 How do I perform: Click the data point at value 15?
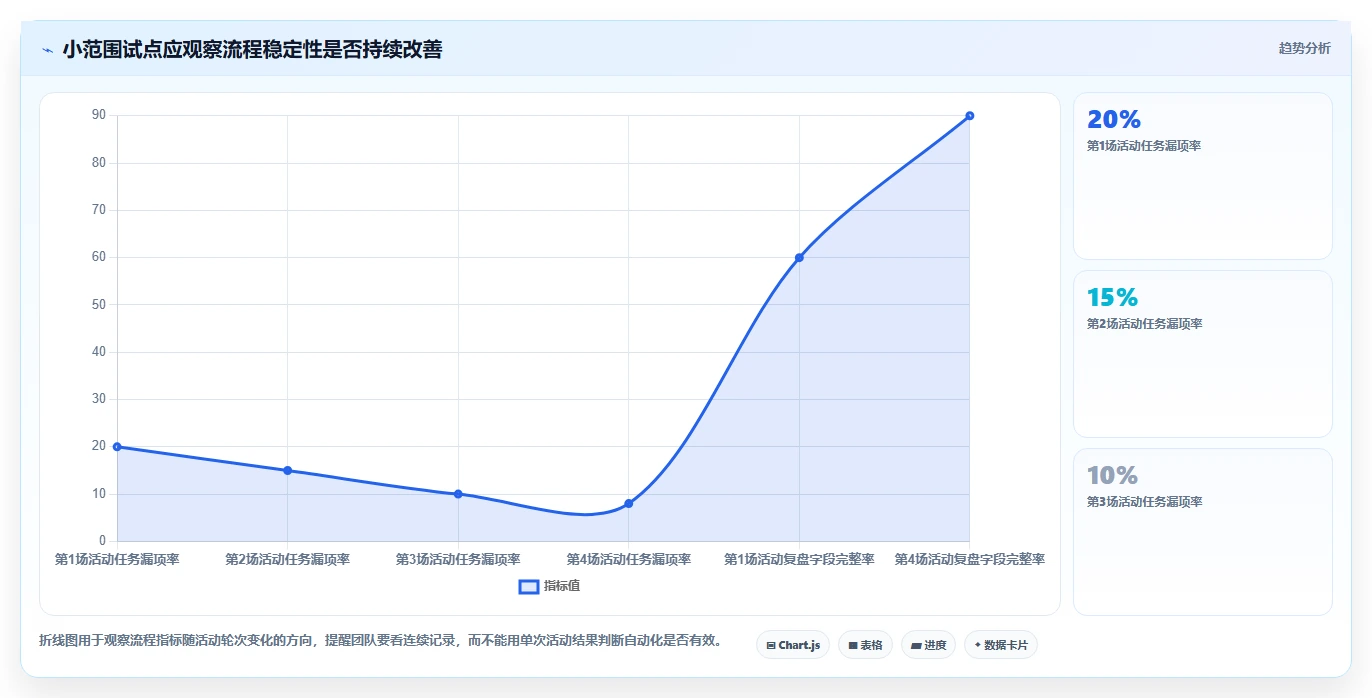(x=287, y=470)
